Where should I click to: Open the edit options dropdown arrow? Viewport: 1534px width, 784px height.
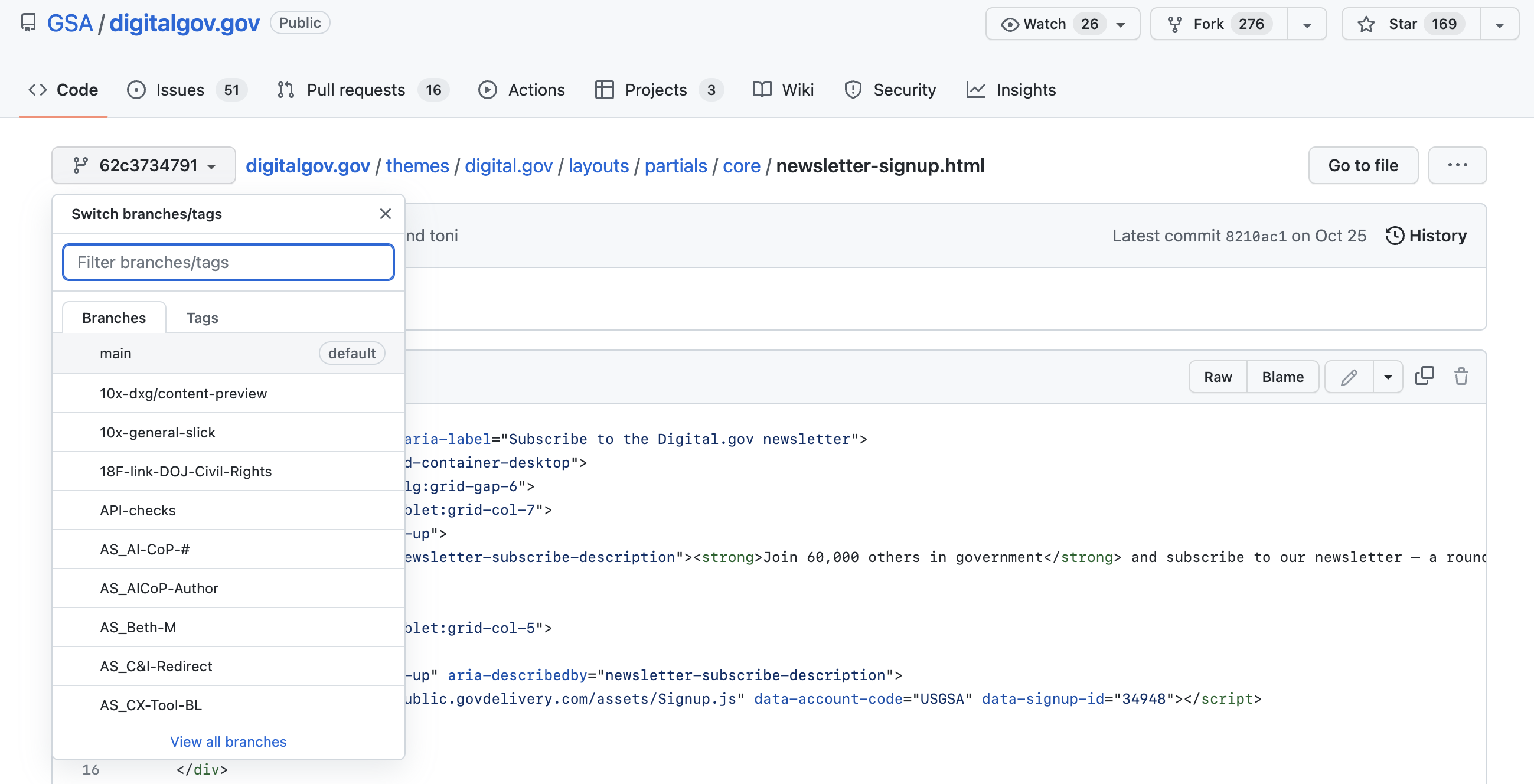coord(1388,377)
